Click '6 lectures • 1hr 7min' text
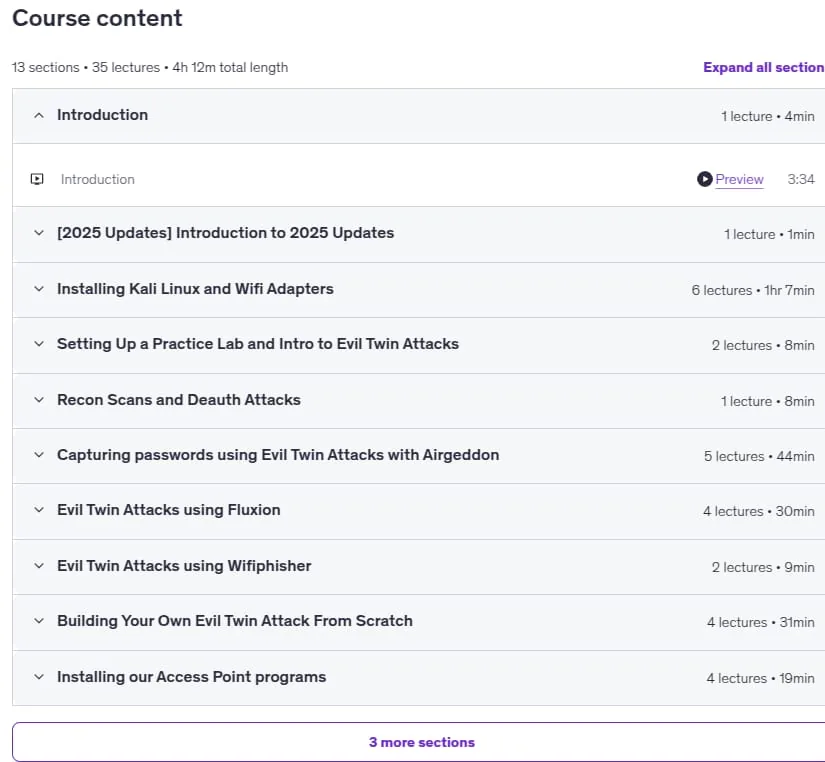 (753, 290)
